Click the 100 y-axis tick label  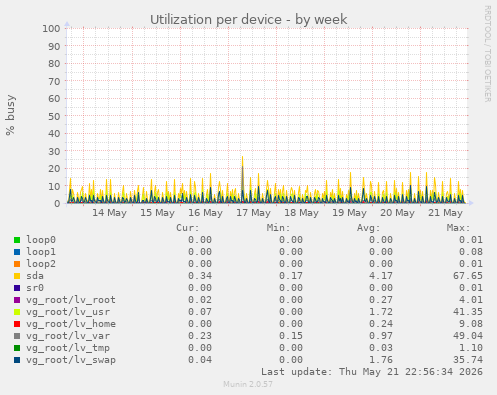coord(51,28)
